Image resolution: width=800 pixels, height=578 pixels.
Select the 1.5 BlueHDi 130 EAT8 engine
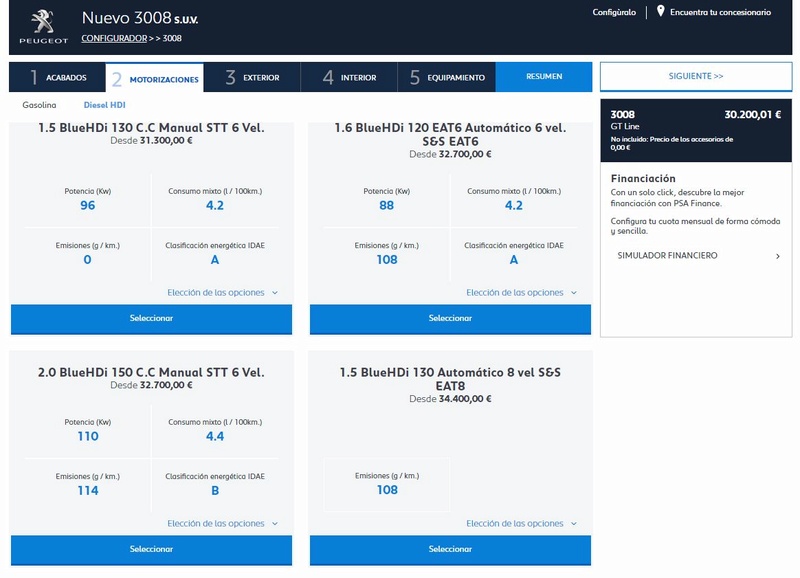tap(451, 550)
